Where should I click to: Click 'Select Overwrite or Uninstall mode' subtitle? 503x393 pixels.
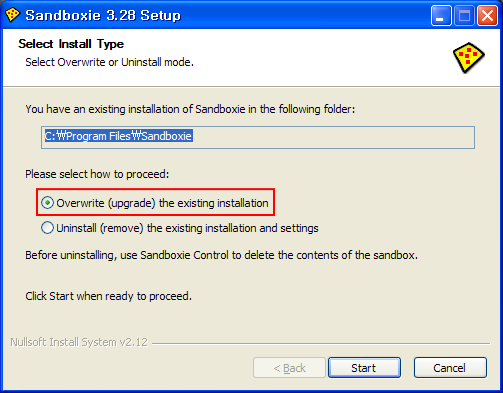(110, 62)
